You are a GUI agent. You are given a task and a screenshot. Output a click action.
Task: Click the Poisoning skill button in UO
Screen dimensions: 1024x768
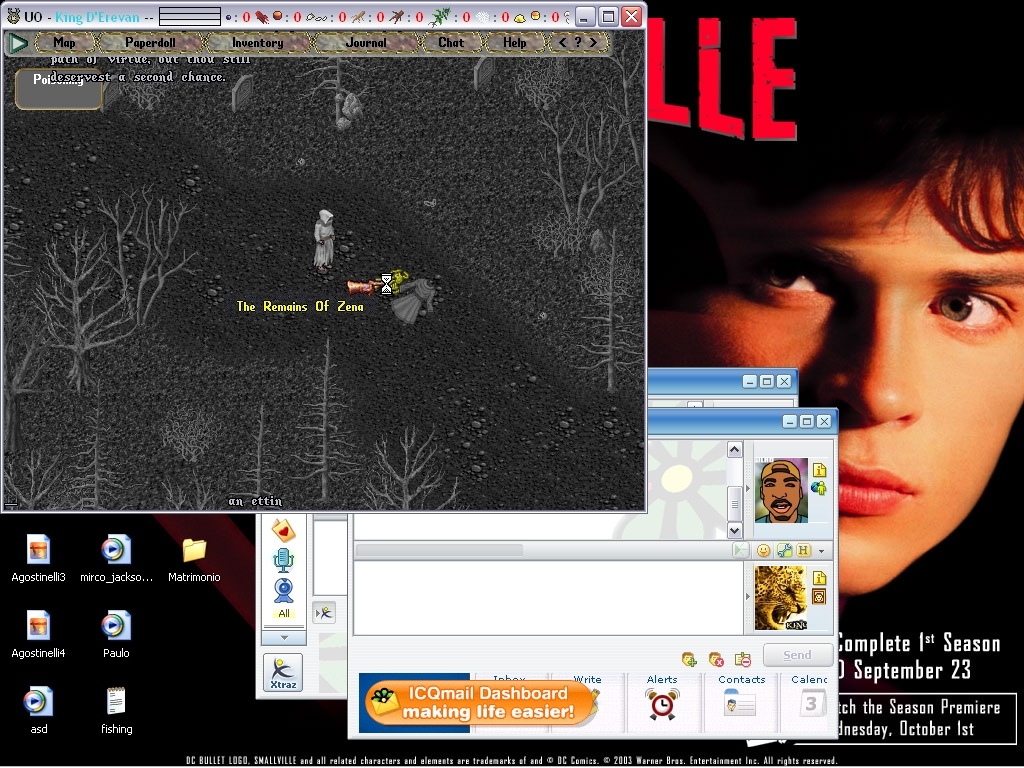pos(58,89)
